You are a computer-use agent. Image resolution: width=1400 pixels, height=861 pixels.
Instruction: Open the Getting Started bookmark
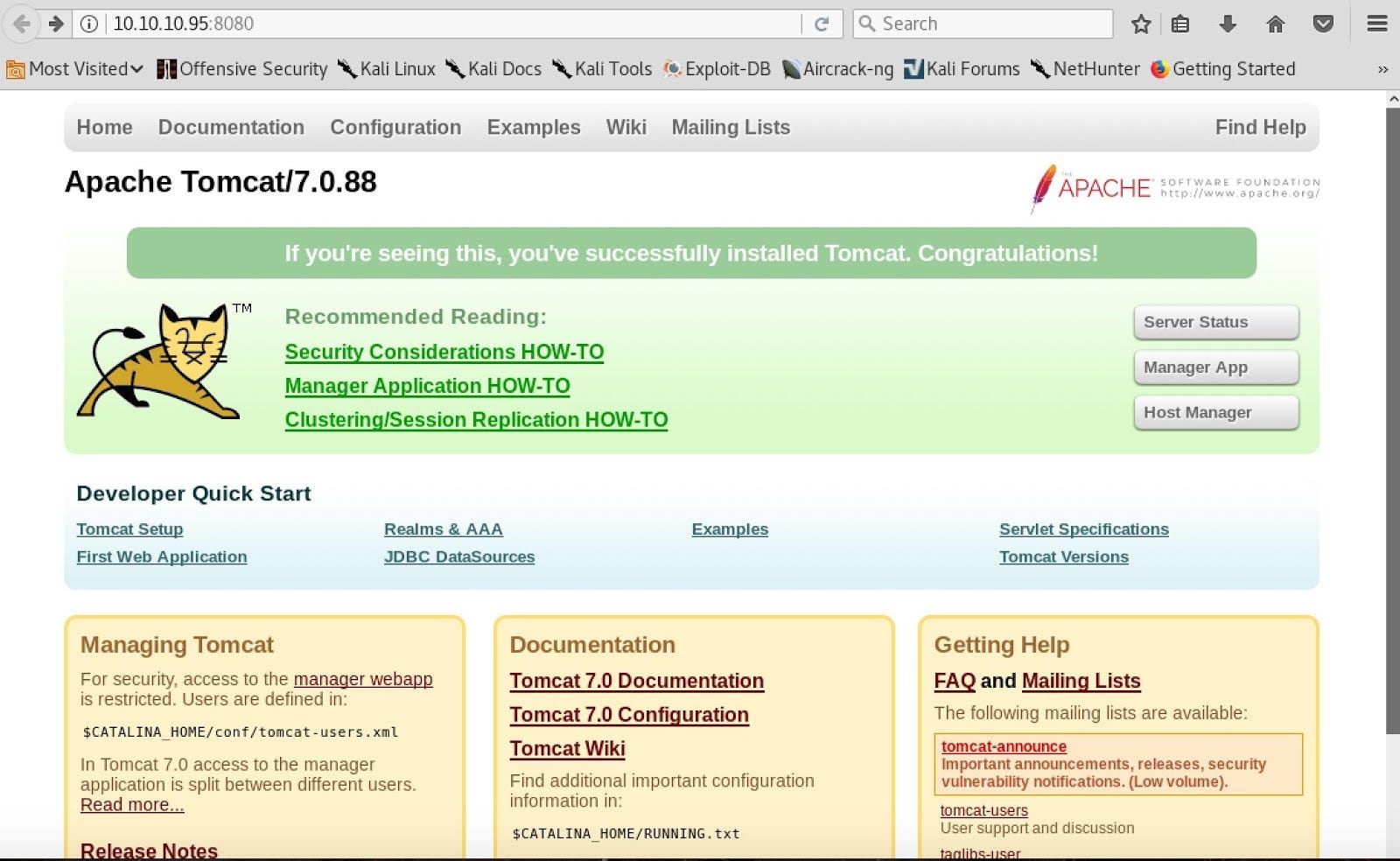pyautogui.click(x=1222, y=69)
